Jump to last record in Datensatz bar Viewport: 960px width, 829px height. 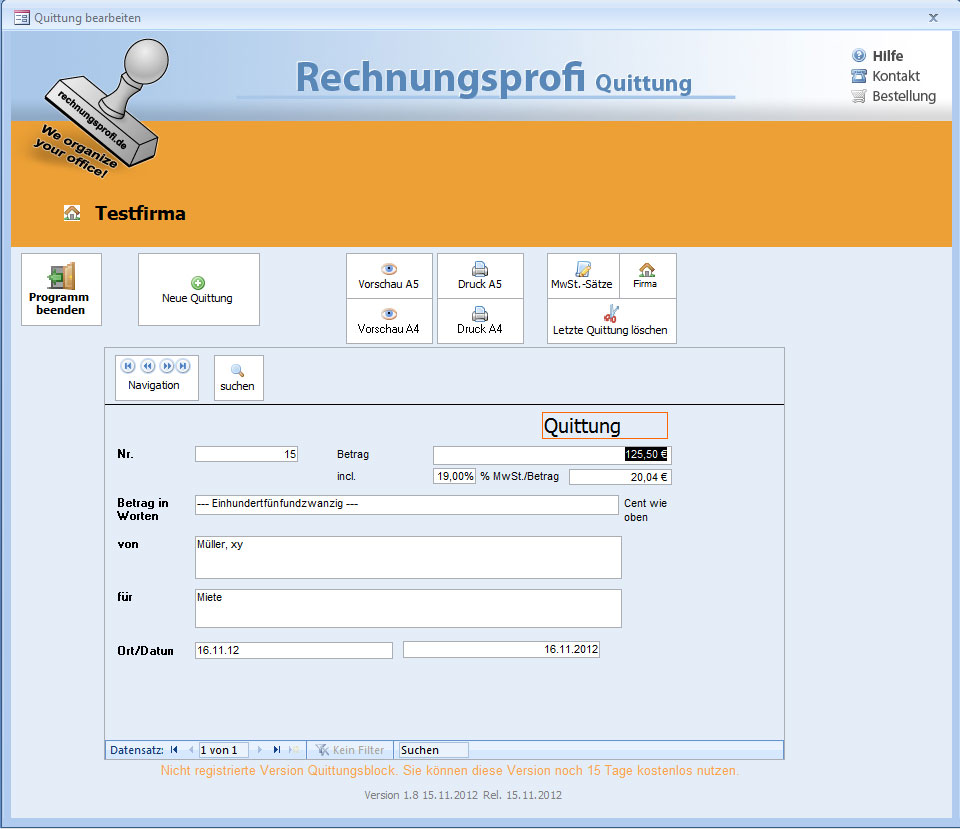[x=277, y=750]
